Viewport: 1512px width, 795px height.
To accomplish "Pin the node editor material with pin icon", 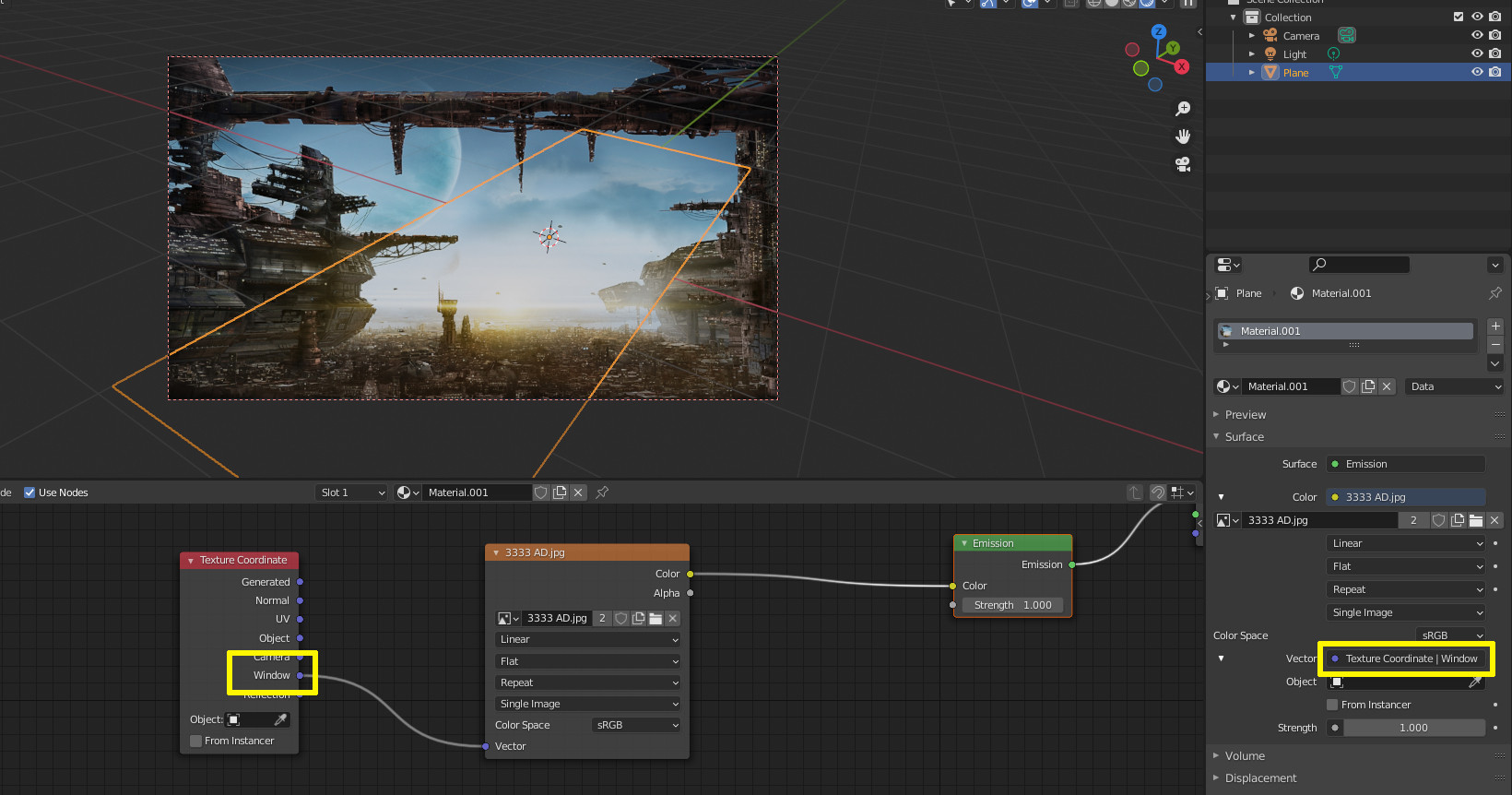I will tap(602, 492).
